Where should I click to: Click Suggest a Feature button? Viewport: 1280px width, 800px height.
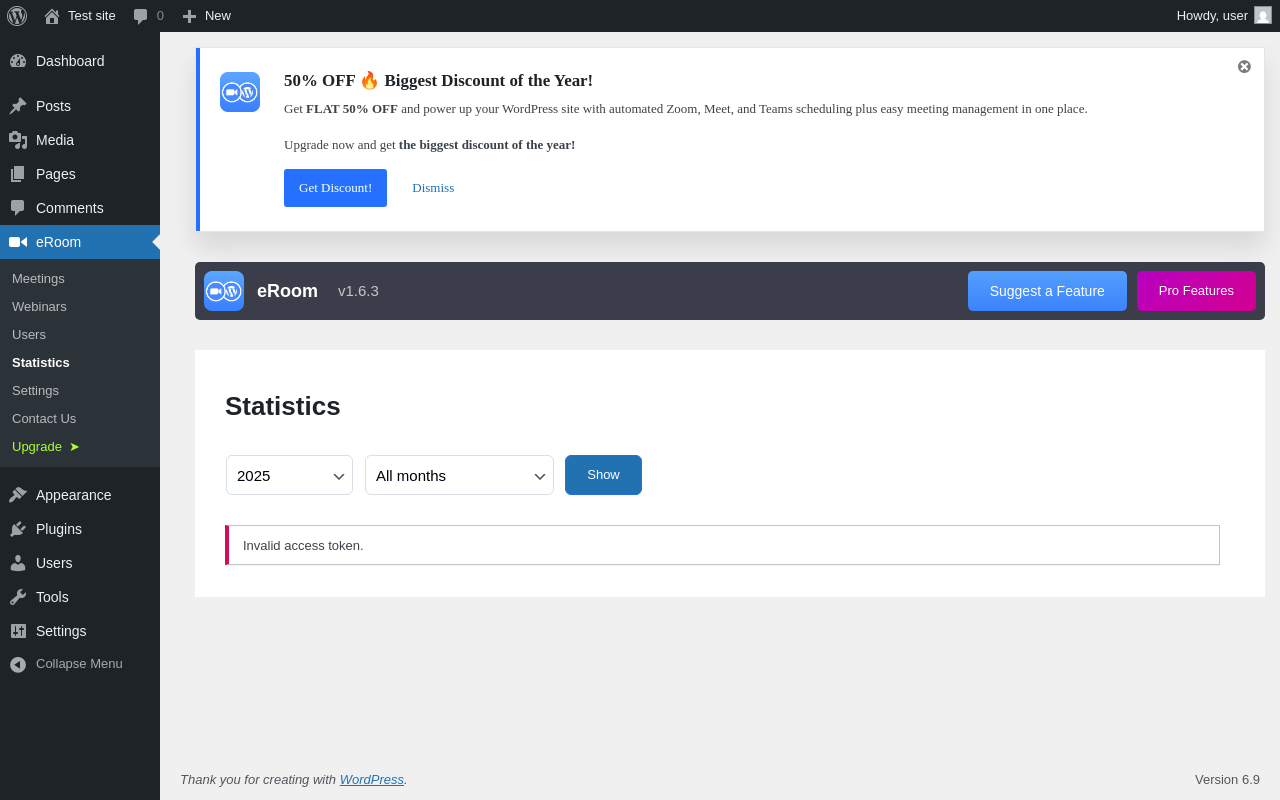[x=1047, y=291]
